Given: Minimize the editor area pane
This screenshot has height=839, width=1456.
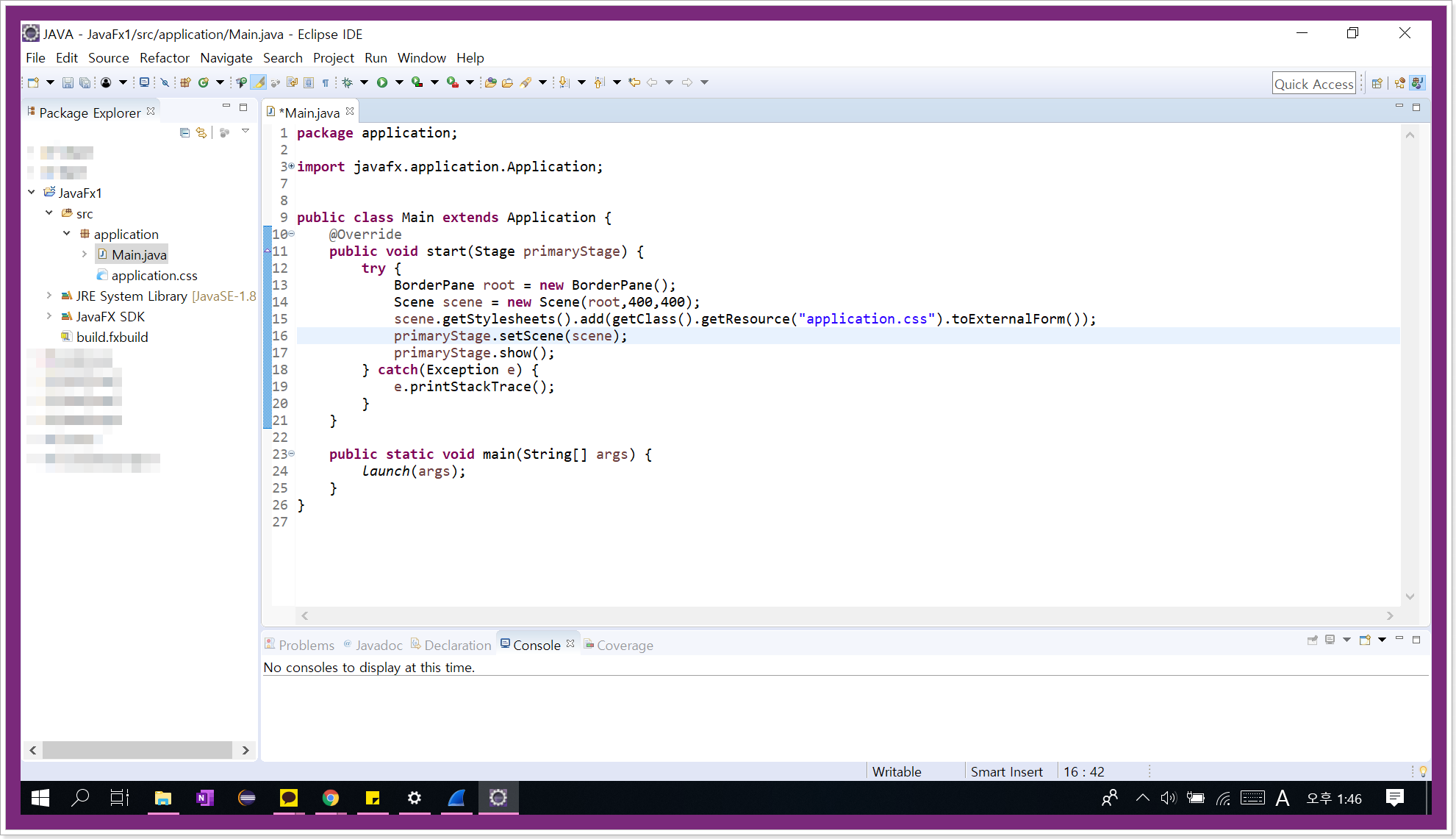Looking at the screenshot, I should (1399, 107).
